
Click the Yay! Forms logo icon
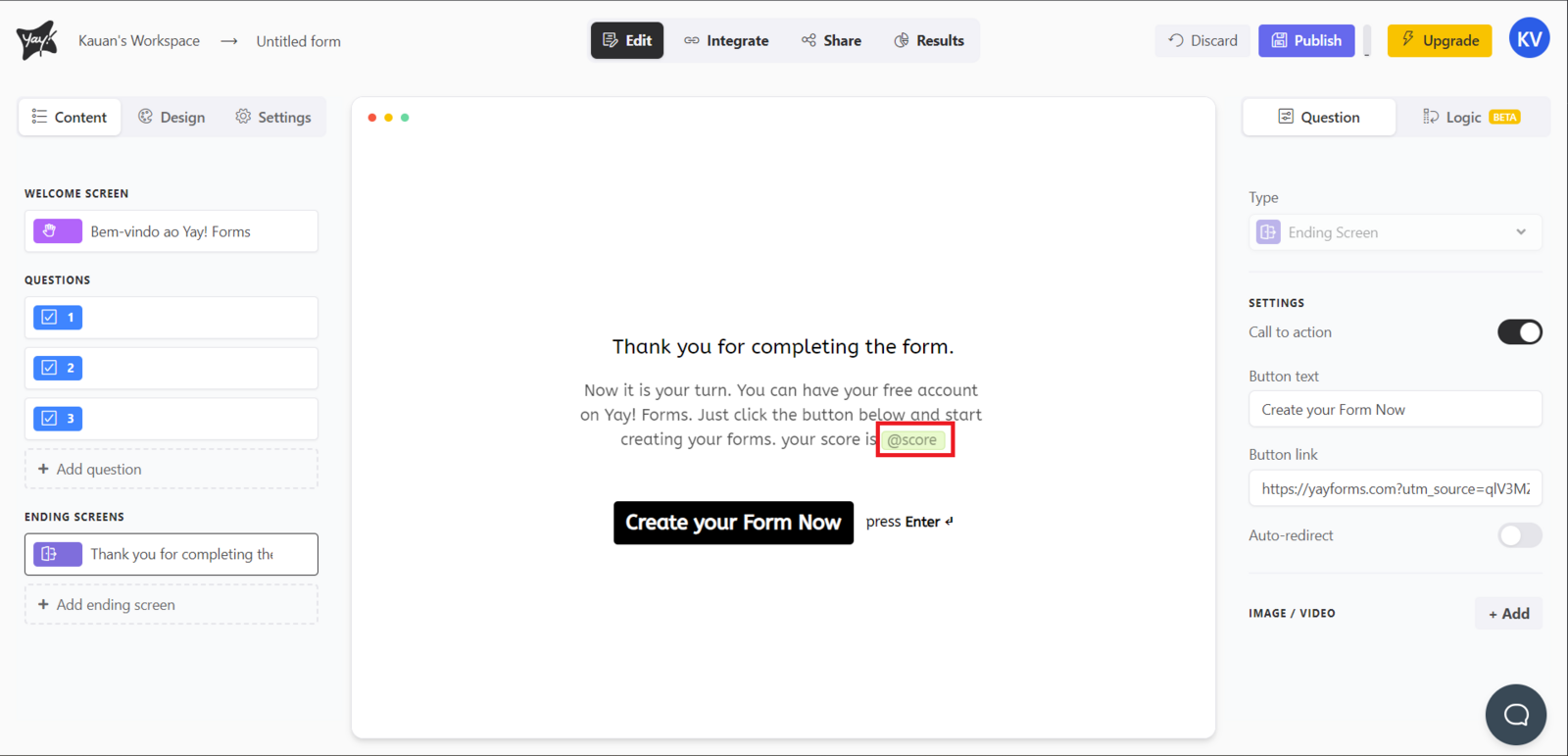click(37, 40)
